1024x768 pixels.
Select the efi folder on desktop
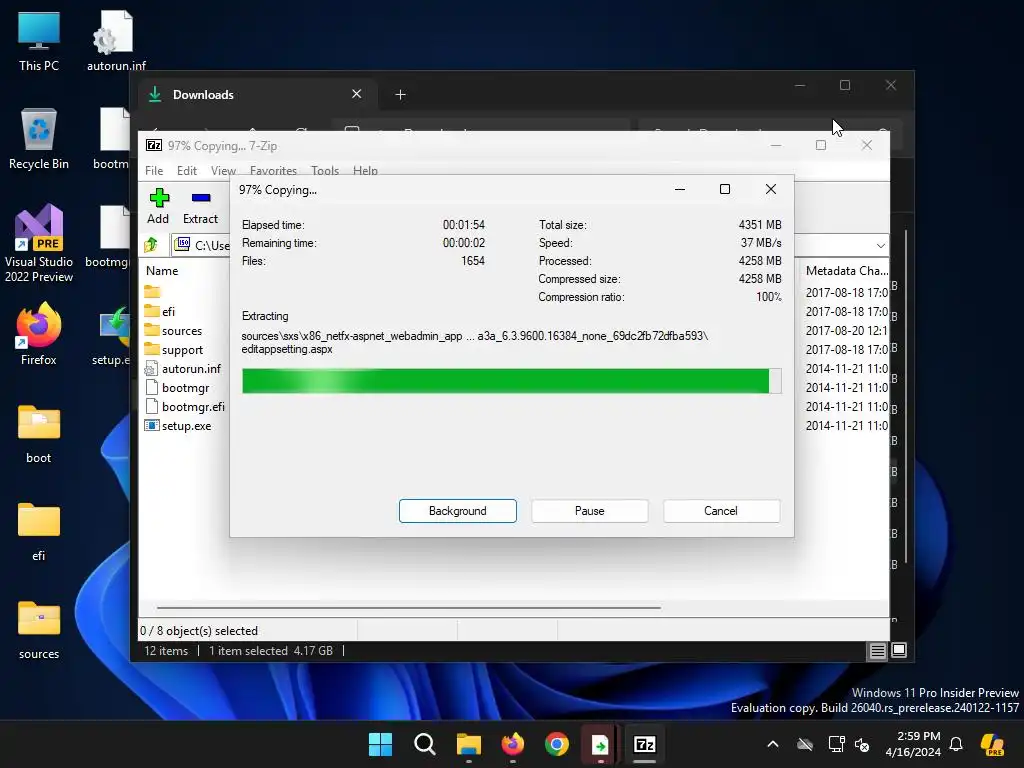pyautogui.click(x=39, y=531)
